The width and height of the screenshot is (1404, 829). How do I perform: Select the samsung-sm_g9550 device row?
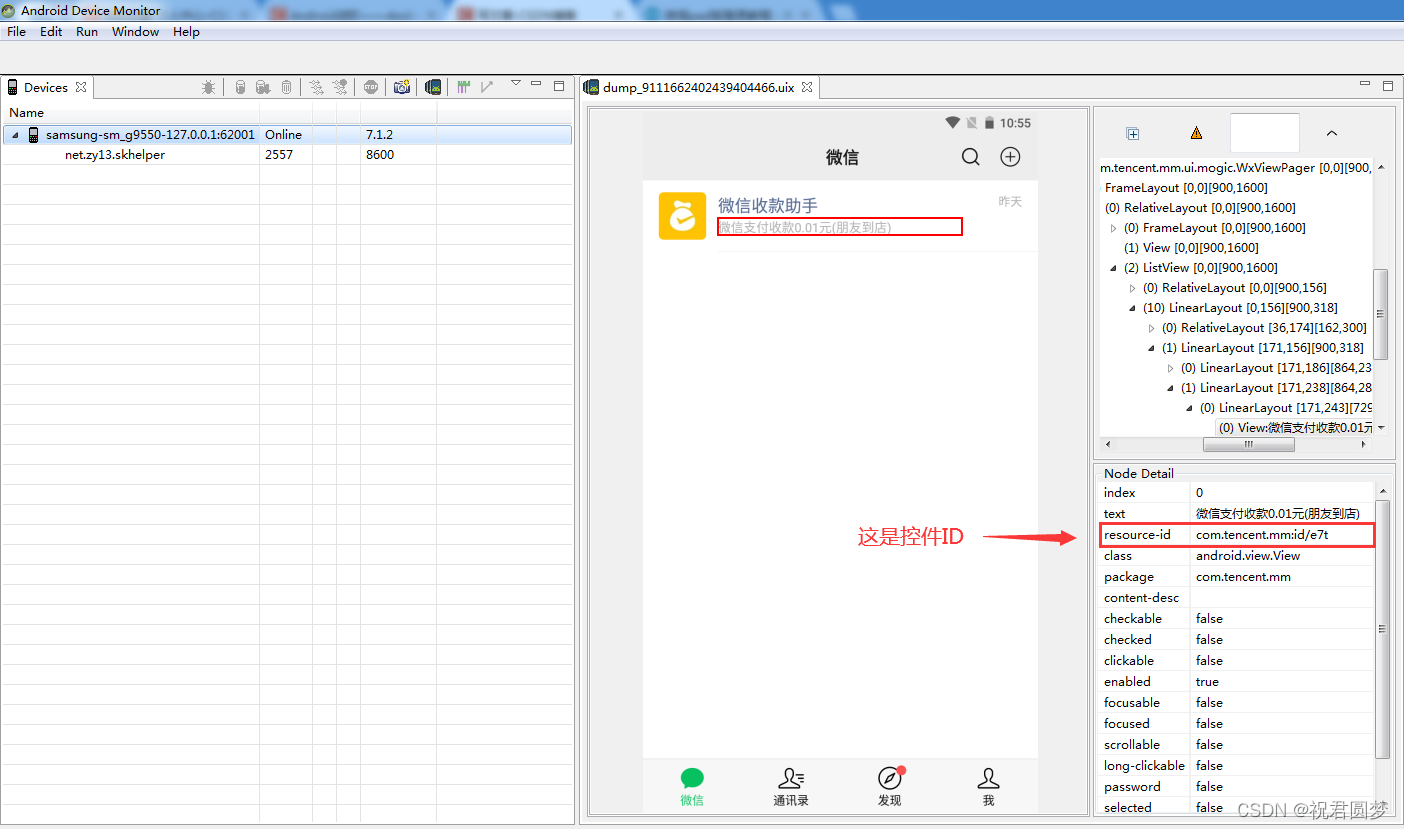coord(287,134)
